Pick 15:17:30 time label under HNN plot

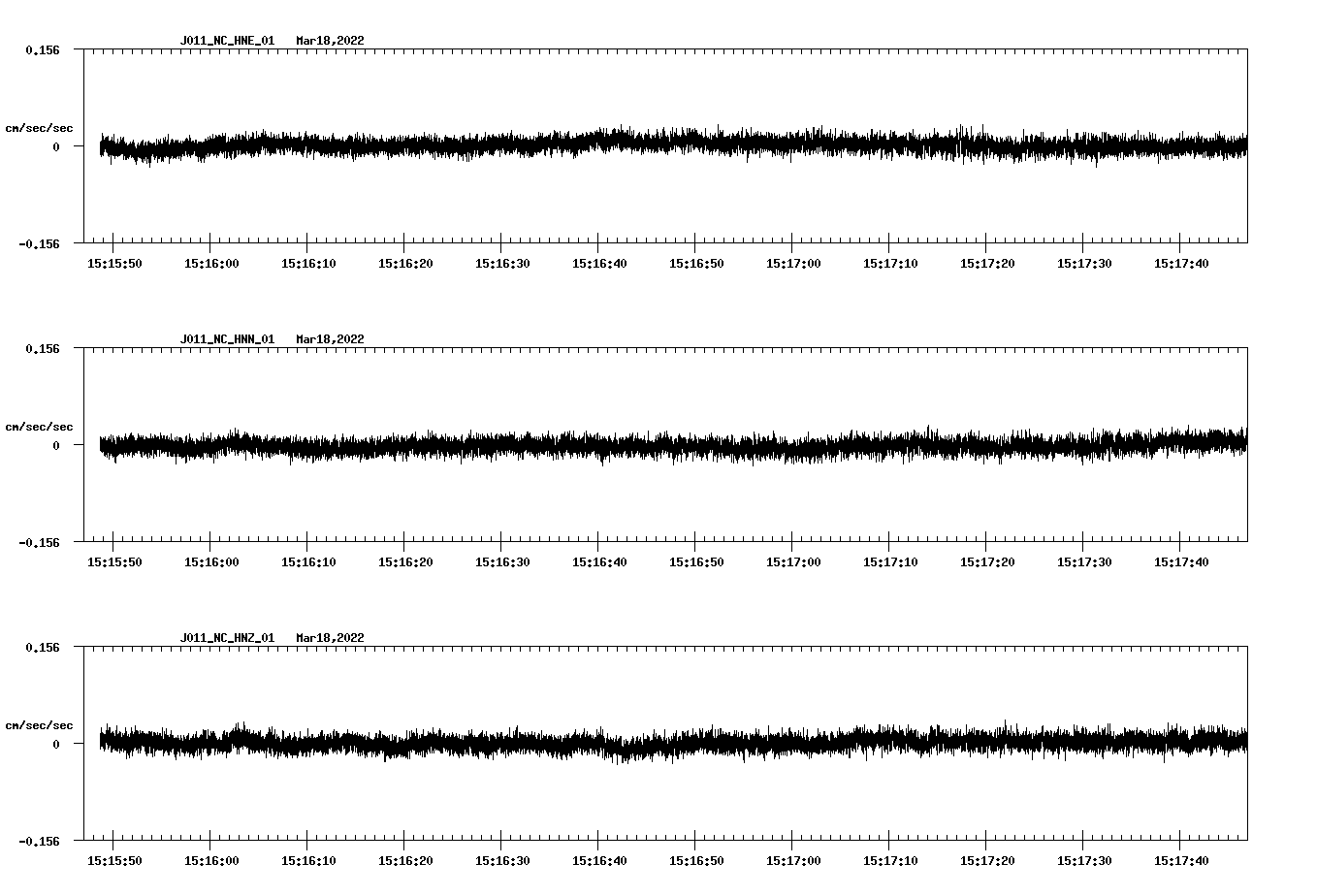[1084, 562]
